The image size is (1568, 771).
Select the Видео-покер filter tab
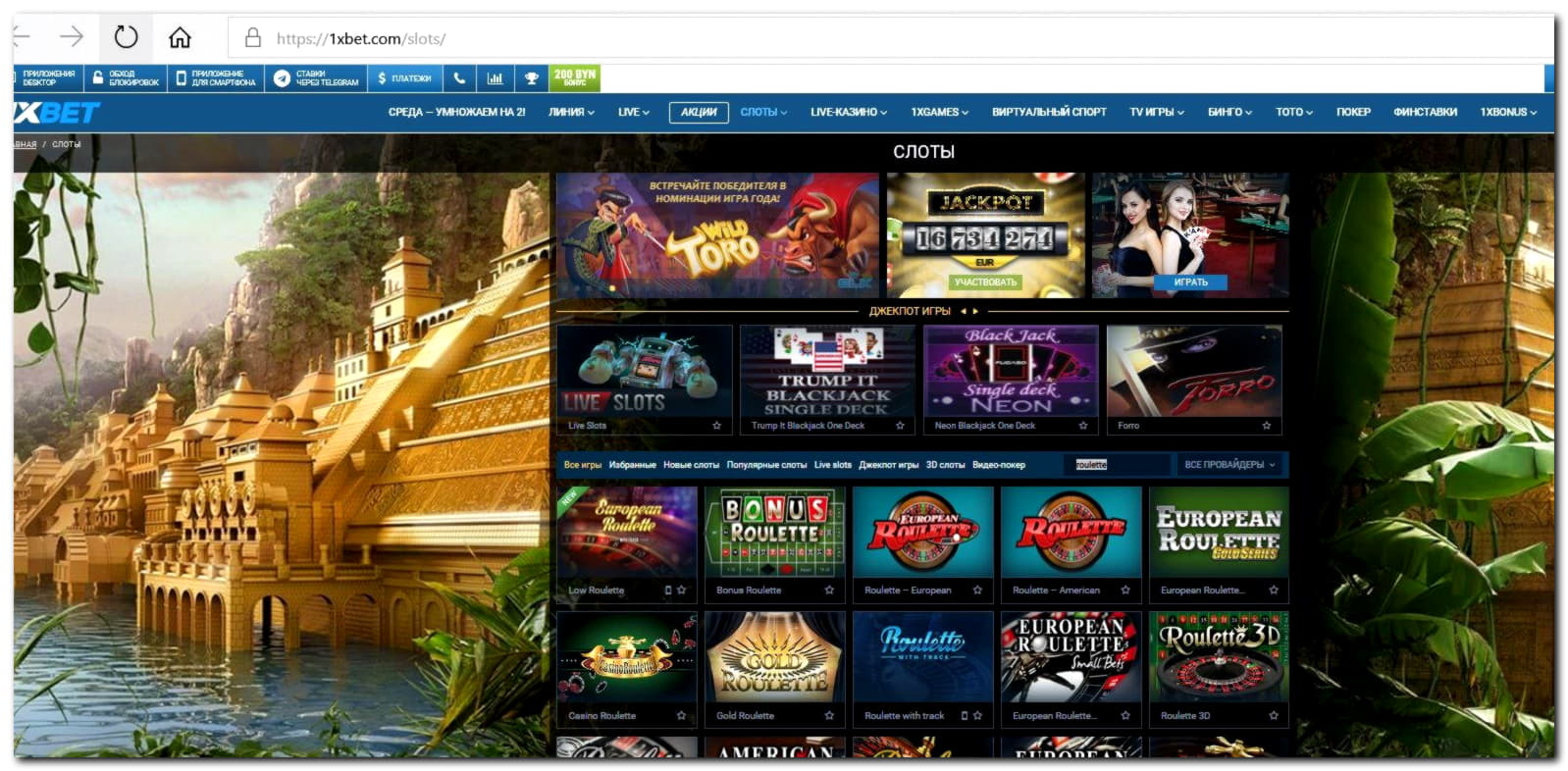tap(999, 465)
